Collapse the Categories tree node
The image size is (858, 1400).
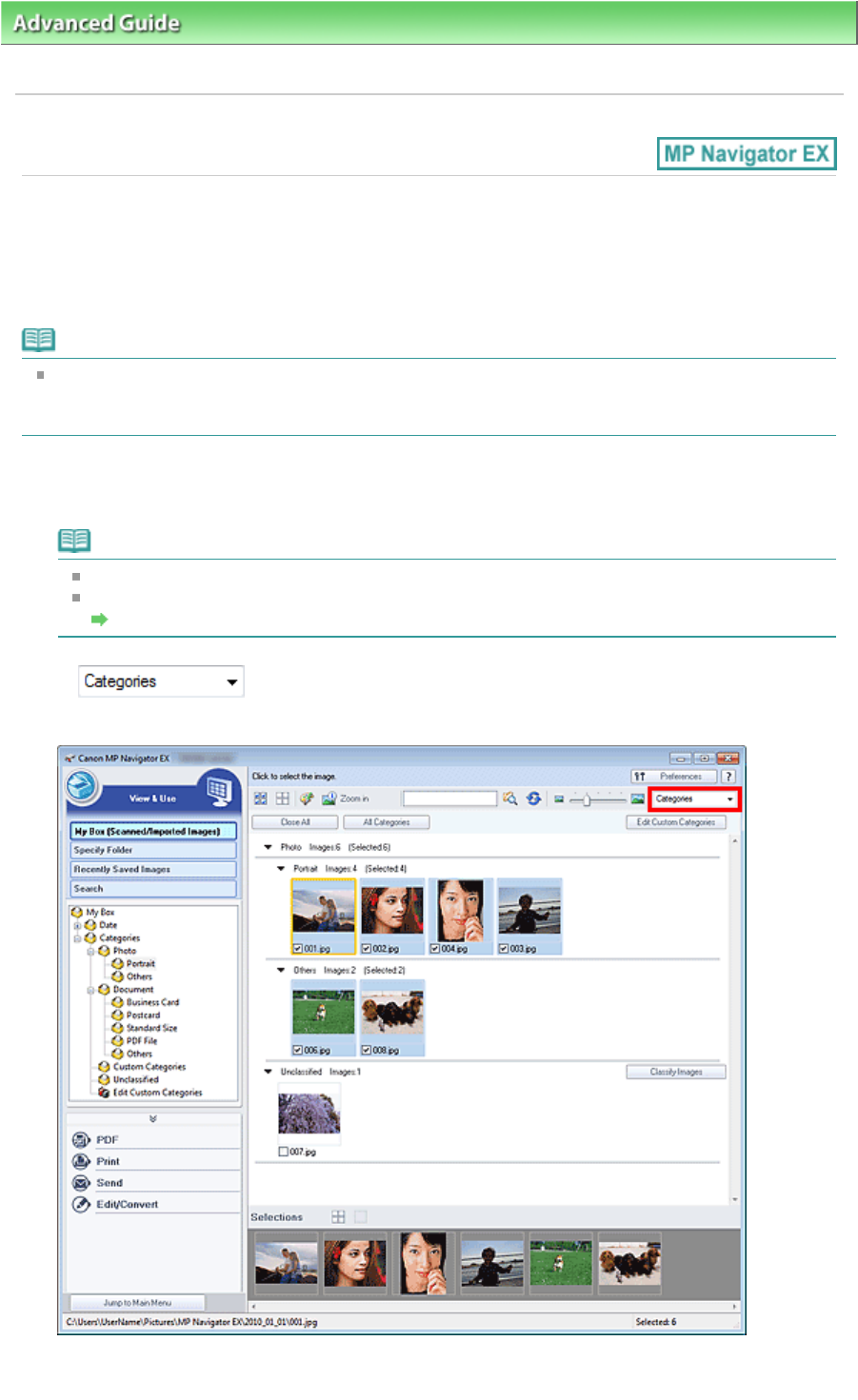[77, 937]
